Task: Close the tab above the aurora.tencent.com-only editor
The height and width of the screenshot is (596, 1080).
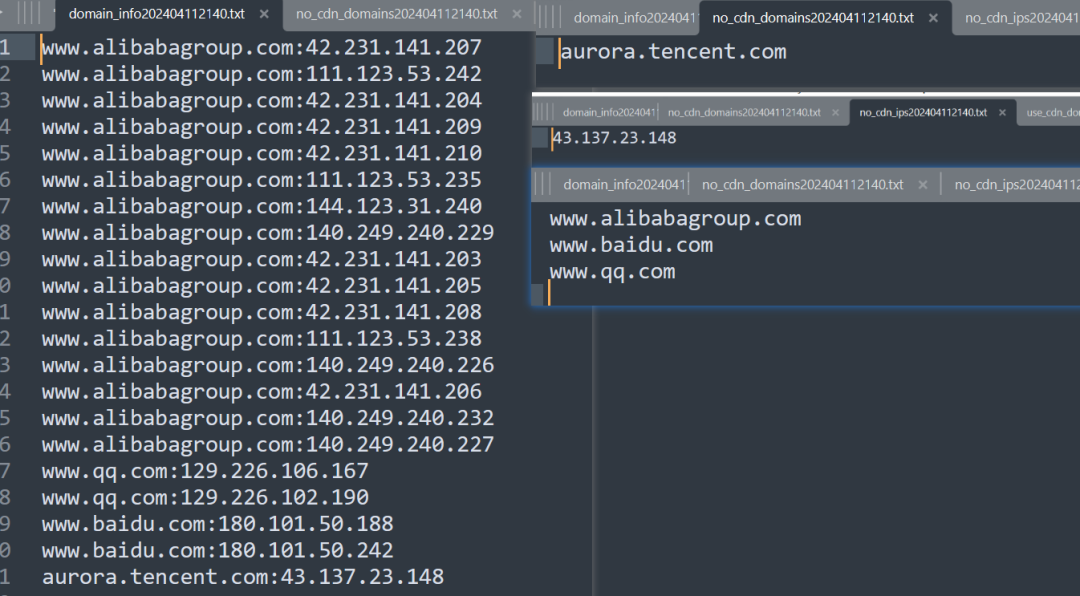Action: (933, 18)
